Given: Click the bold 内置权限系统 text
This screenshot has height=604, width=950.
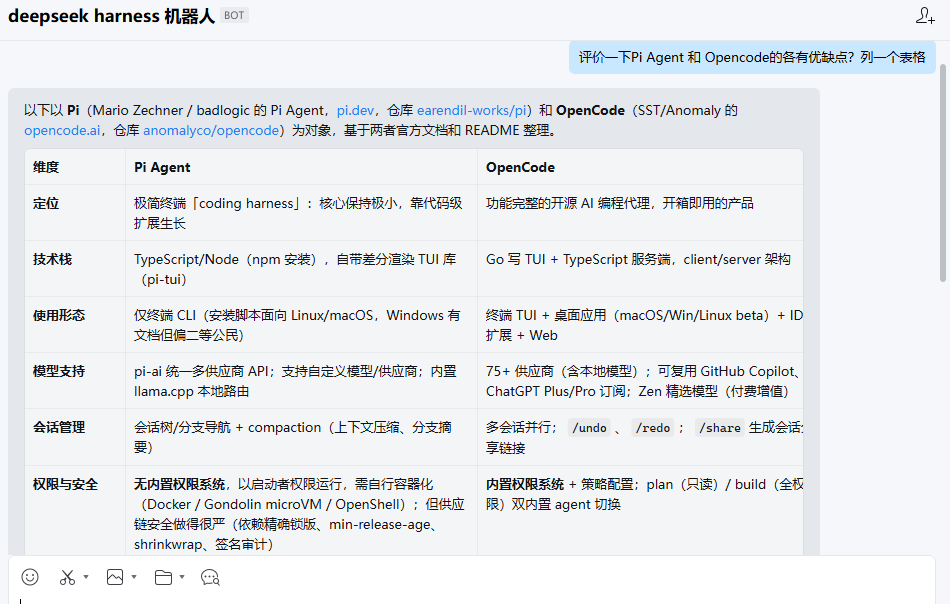Looking at the screenshot, I should (x=525, y=484).
